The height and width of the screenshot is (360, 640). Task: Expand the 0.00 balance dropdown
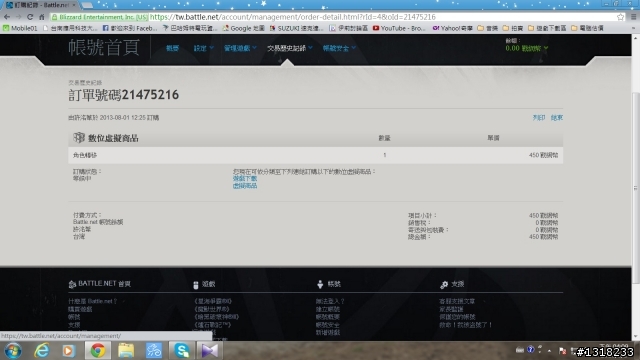coord(527,48)
